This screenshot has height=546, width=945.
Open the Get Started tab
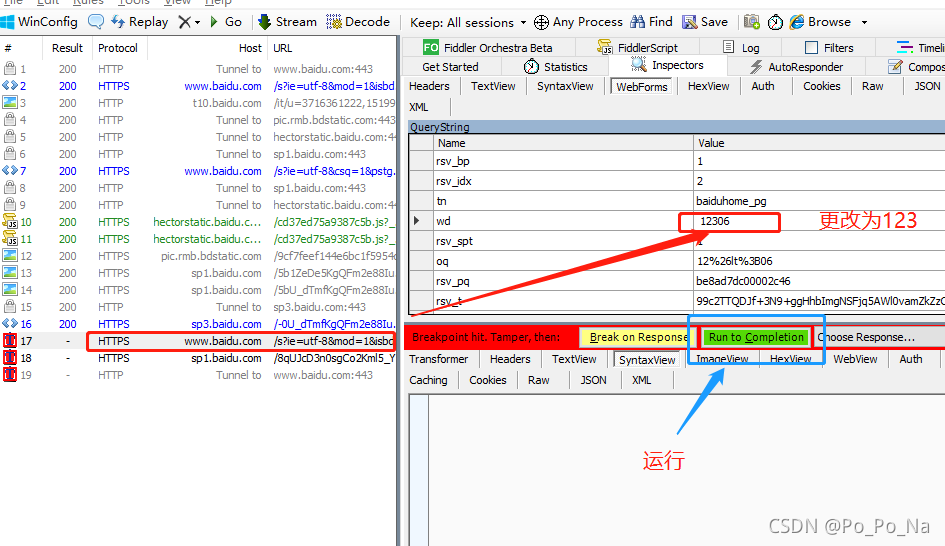(x=450, y=67)
